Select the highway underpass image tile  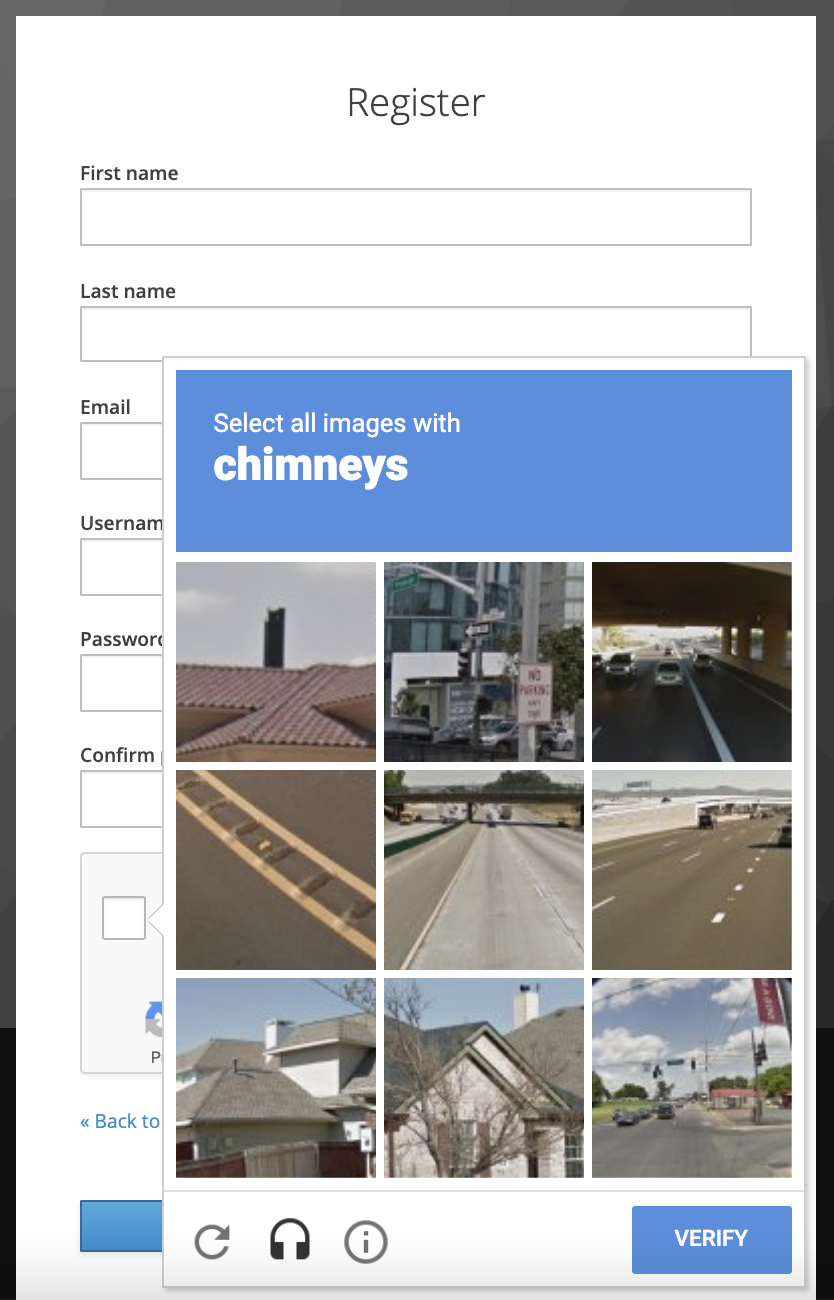(691, 662)
